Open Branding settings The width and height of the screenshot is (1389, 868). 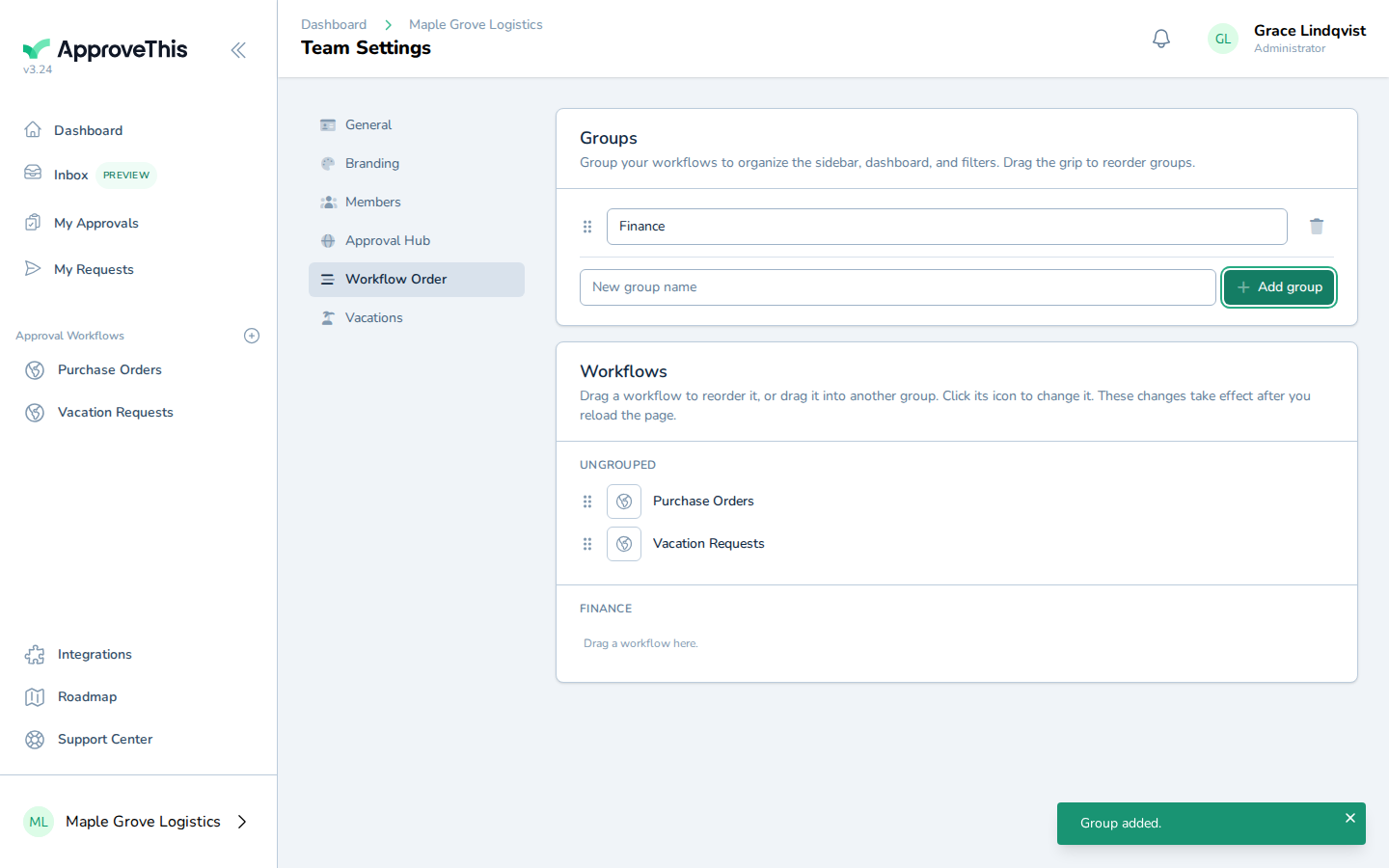(417, 164)
